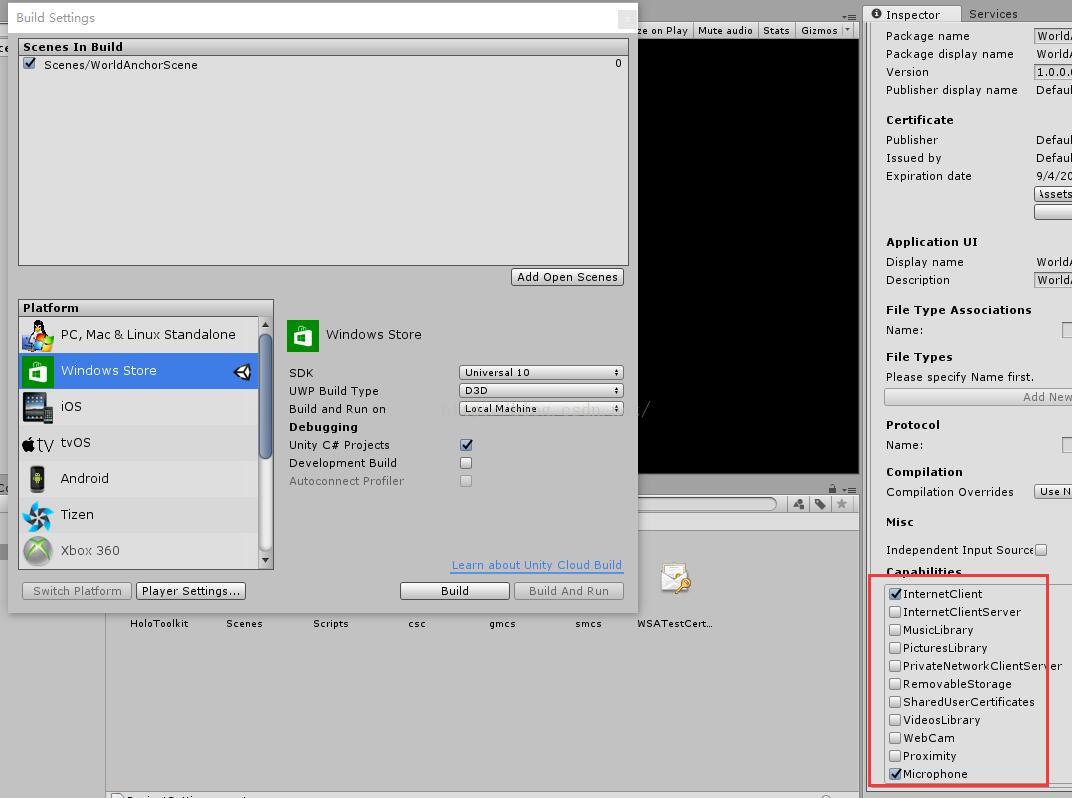The image size is (1072, 798).
Task: Click the Tizen pinwheel platform icon
Action: (x=38, y=516)
